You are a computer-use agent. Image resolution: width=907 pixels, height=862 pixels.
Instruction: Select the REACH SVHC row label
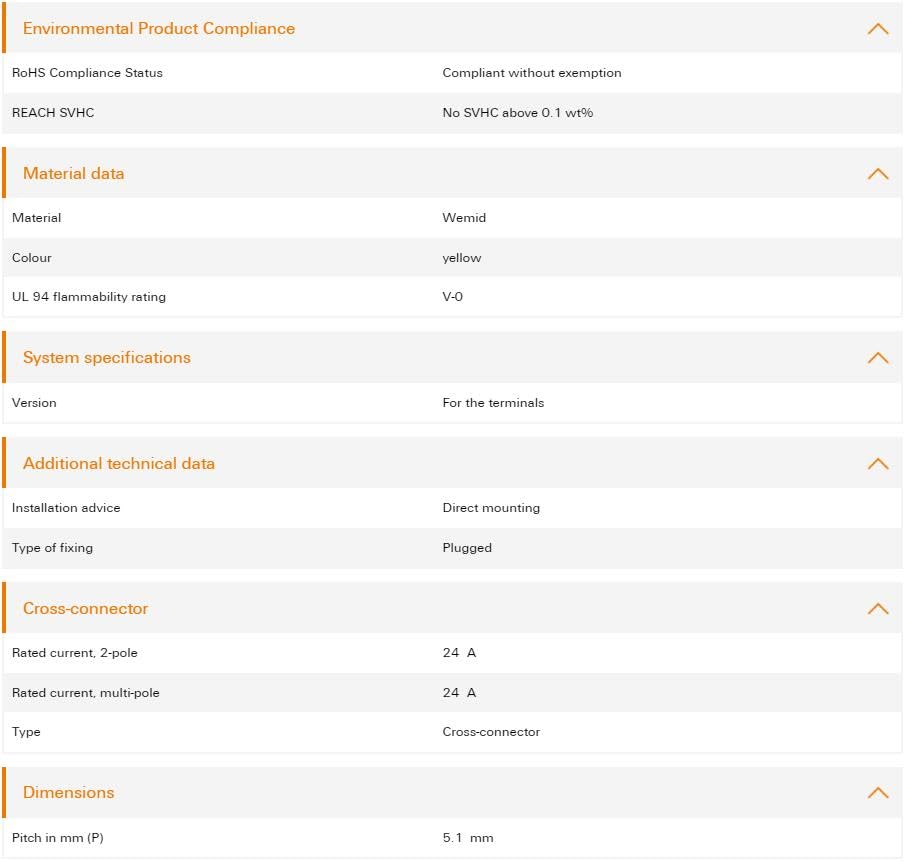[x=53, y=113]
